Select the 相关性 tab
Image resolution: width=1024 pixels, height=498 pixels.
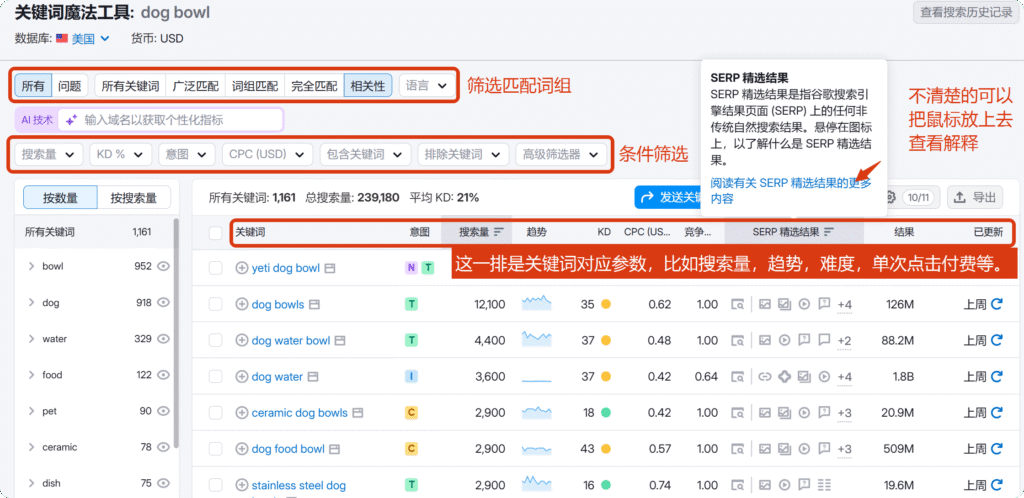pyautogui.click(x=368, y=86)
